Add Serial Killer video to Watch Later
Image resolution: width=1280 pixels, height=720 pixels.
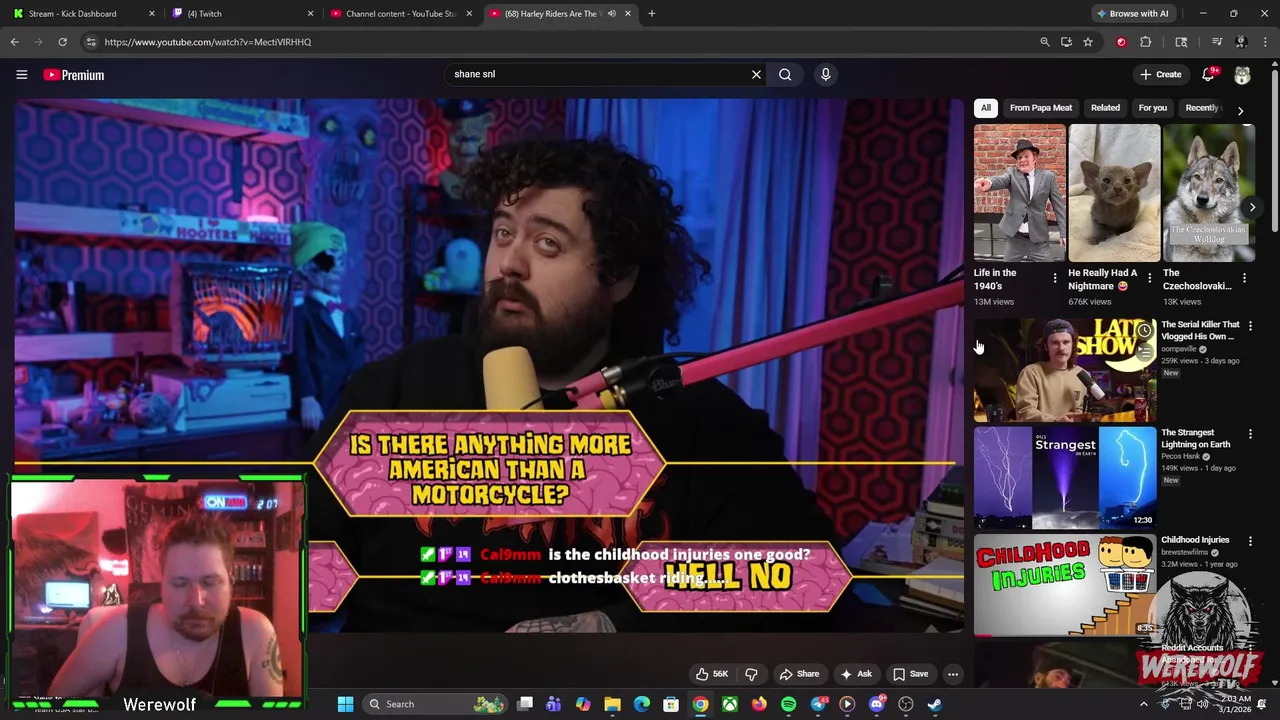point(1144,331)
